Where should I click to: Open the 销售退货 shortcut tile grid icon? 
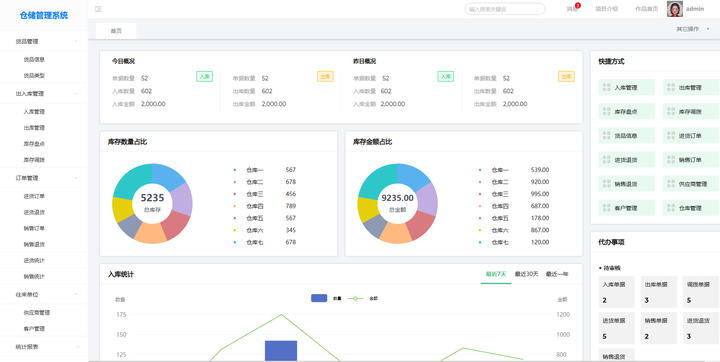[x=606, y=184]
